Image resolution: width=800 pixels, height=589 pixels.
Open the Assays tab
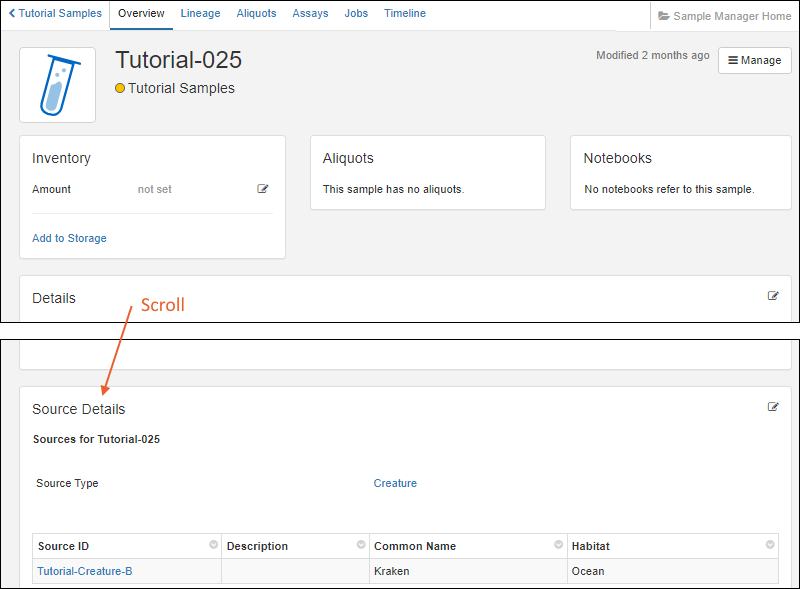pos(310,14)
